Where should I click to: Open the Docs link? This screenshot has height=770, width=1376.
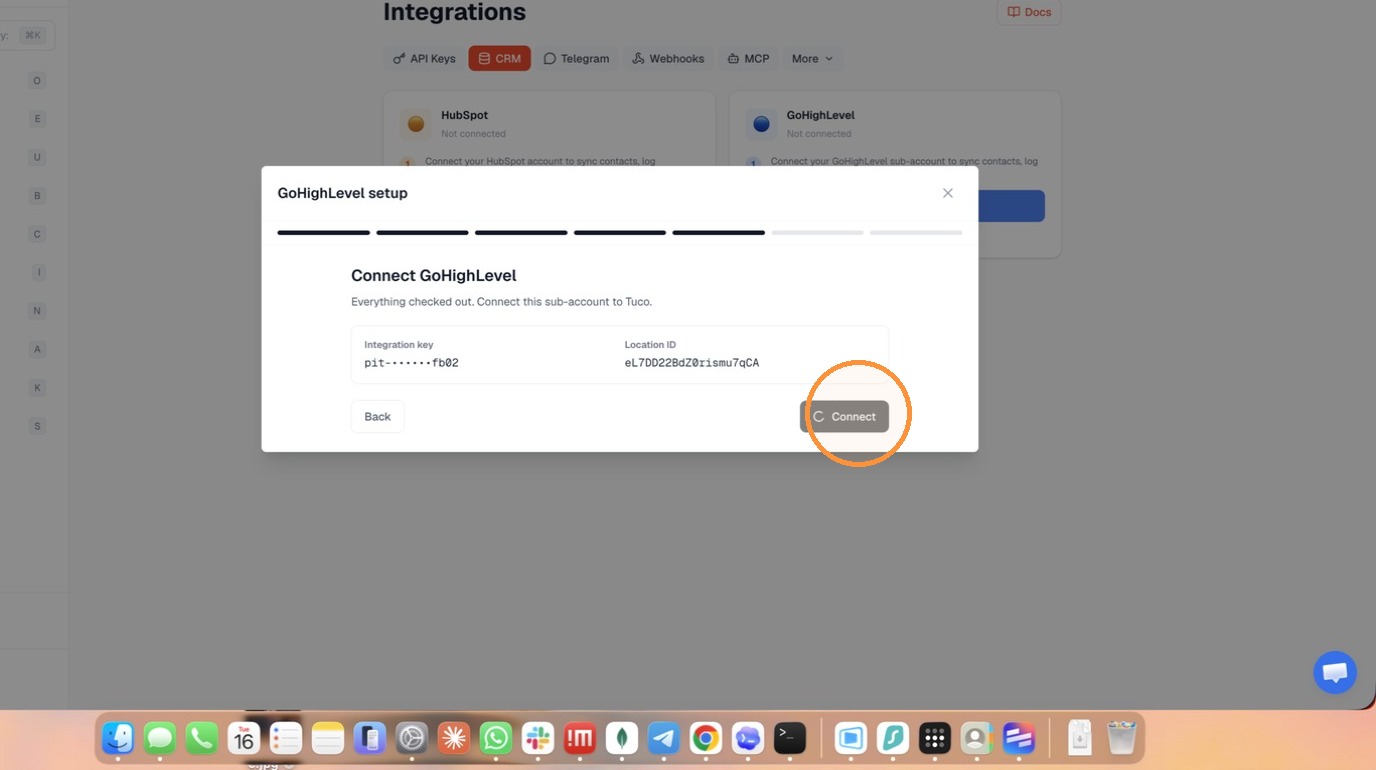(1029, 12)
